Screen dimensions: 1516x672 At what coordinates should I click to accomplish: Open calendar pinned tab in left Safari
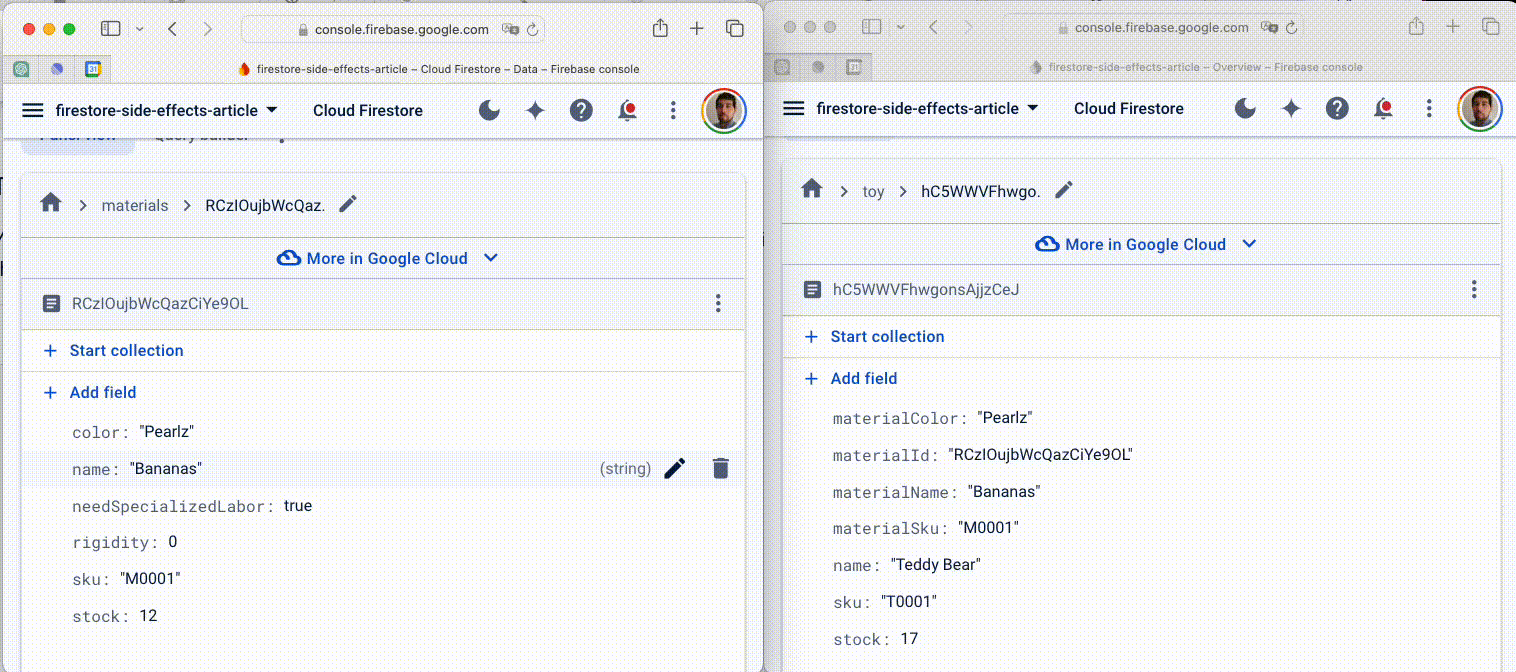(93, 69)
